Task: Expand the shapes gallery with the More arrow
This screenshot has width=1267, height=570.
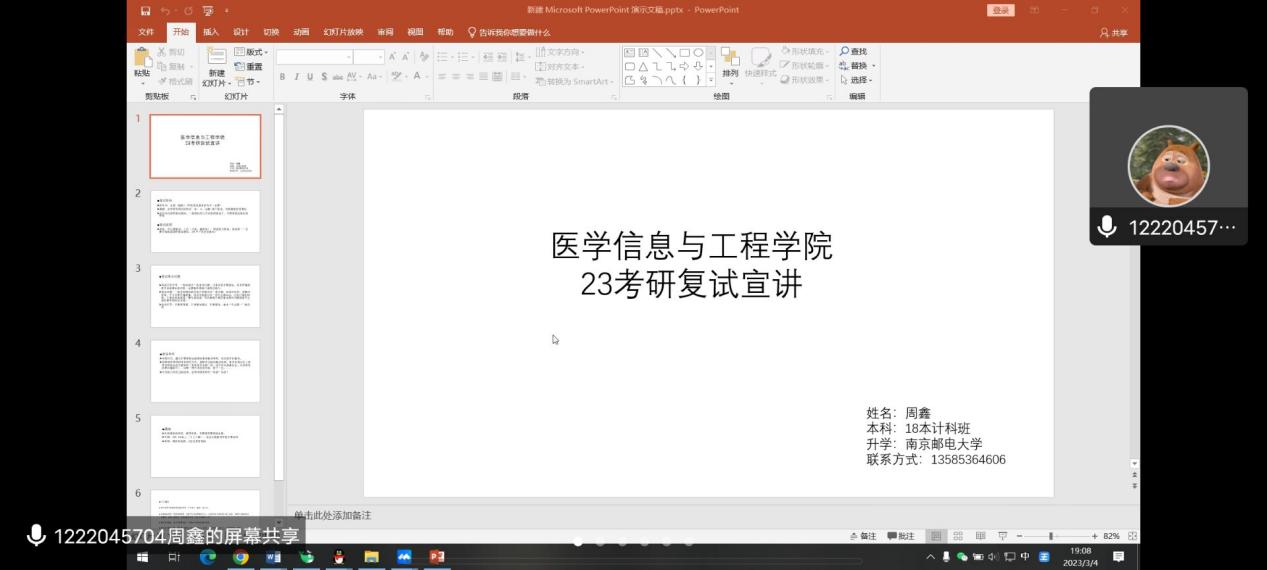Action: [x=711, y=80]
